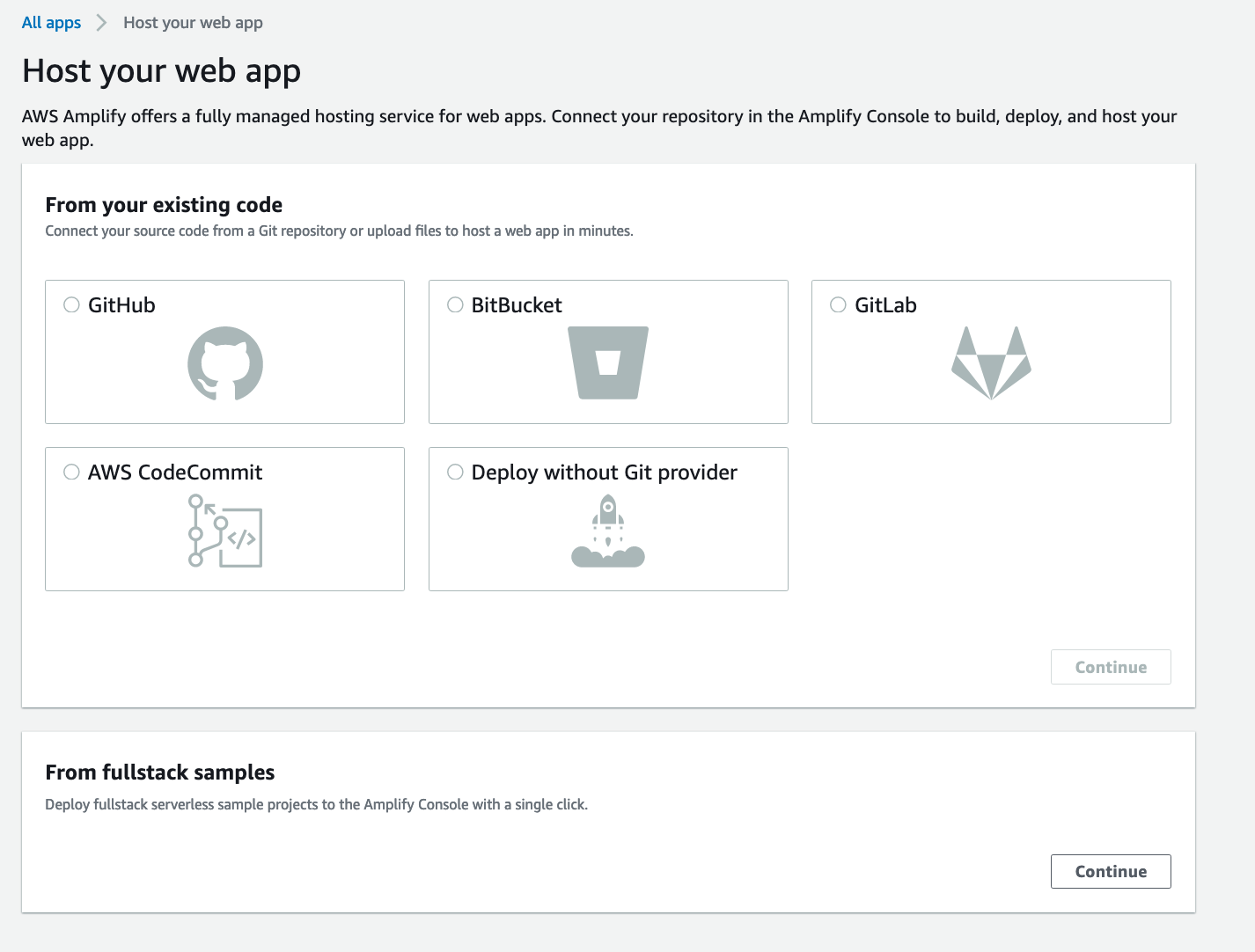Choose Deploy without Git provider radio
This screenshot has height=952, width=1255.
pyautogui.click(x=455, y=472)
